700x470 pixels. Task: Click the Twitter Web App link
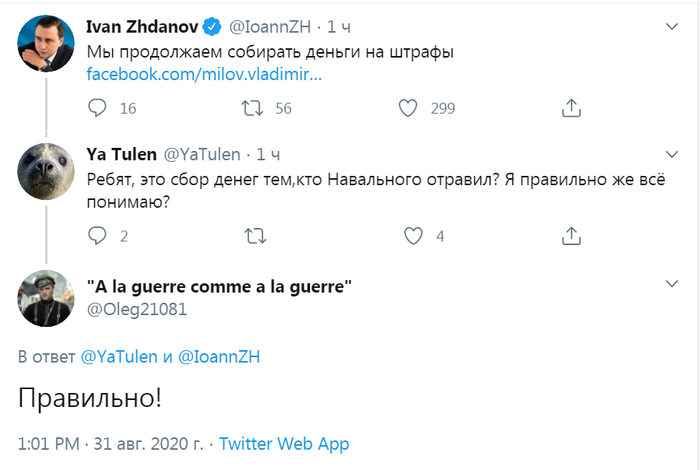[x=284, y=443]
